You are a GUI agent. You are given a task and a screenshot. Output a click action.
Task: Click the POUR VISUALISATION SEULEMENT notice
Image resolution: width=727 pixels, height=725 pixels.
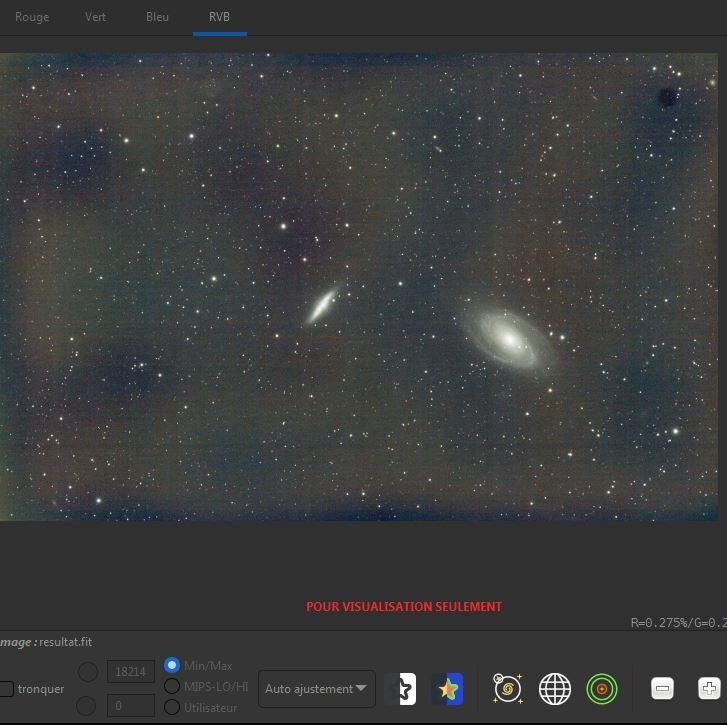coord(404,607)
